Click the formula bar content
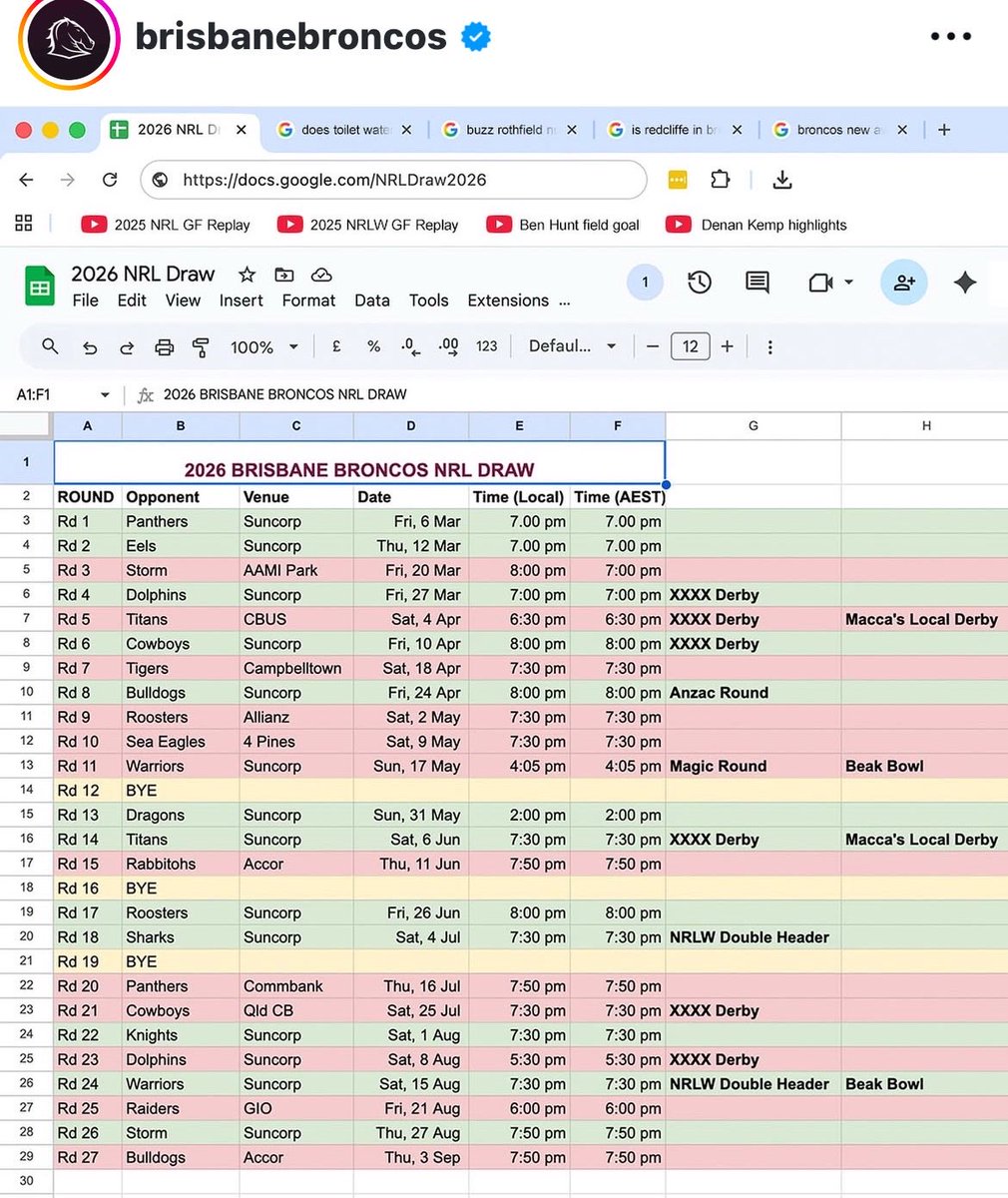 tap(285, 394)
